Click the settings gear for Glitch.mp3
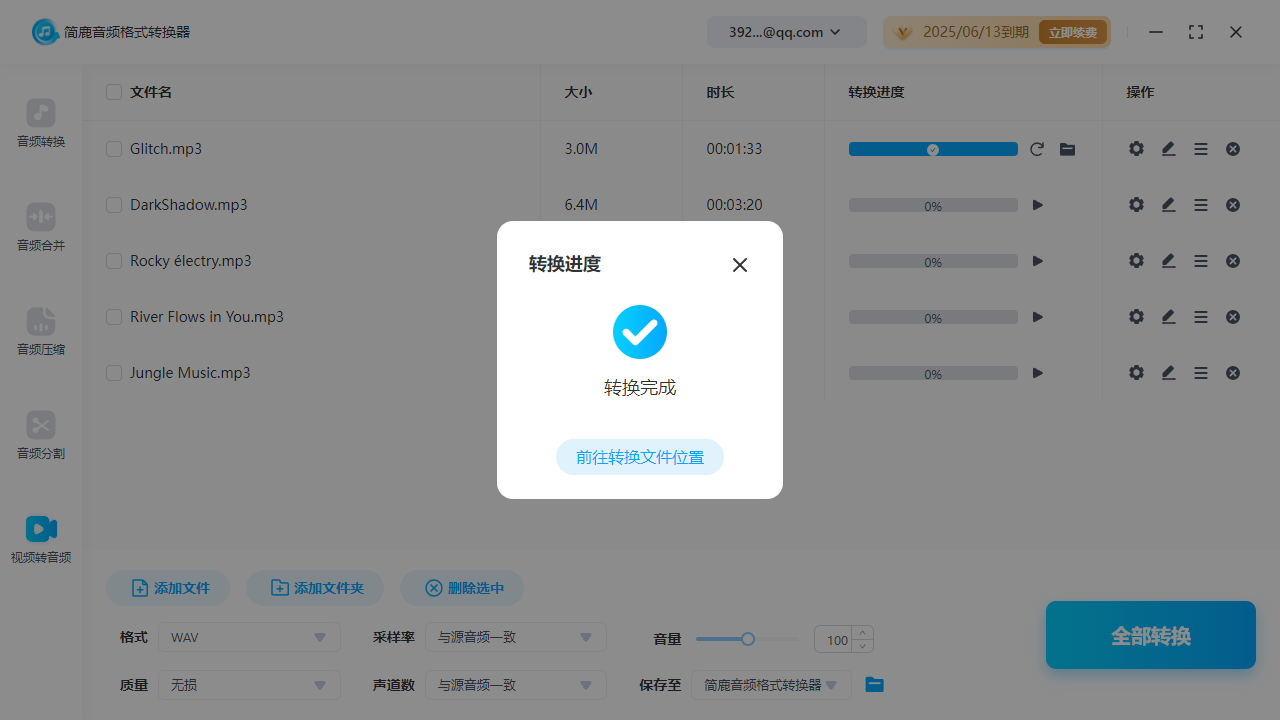 click(x=1136, y=149)
